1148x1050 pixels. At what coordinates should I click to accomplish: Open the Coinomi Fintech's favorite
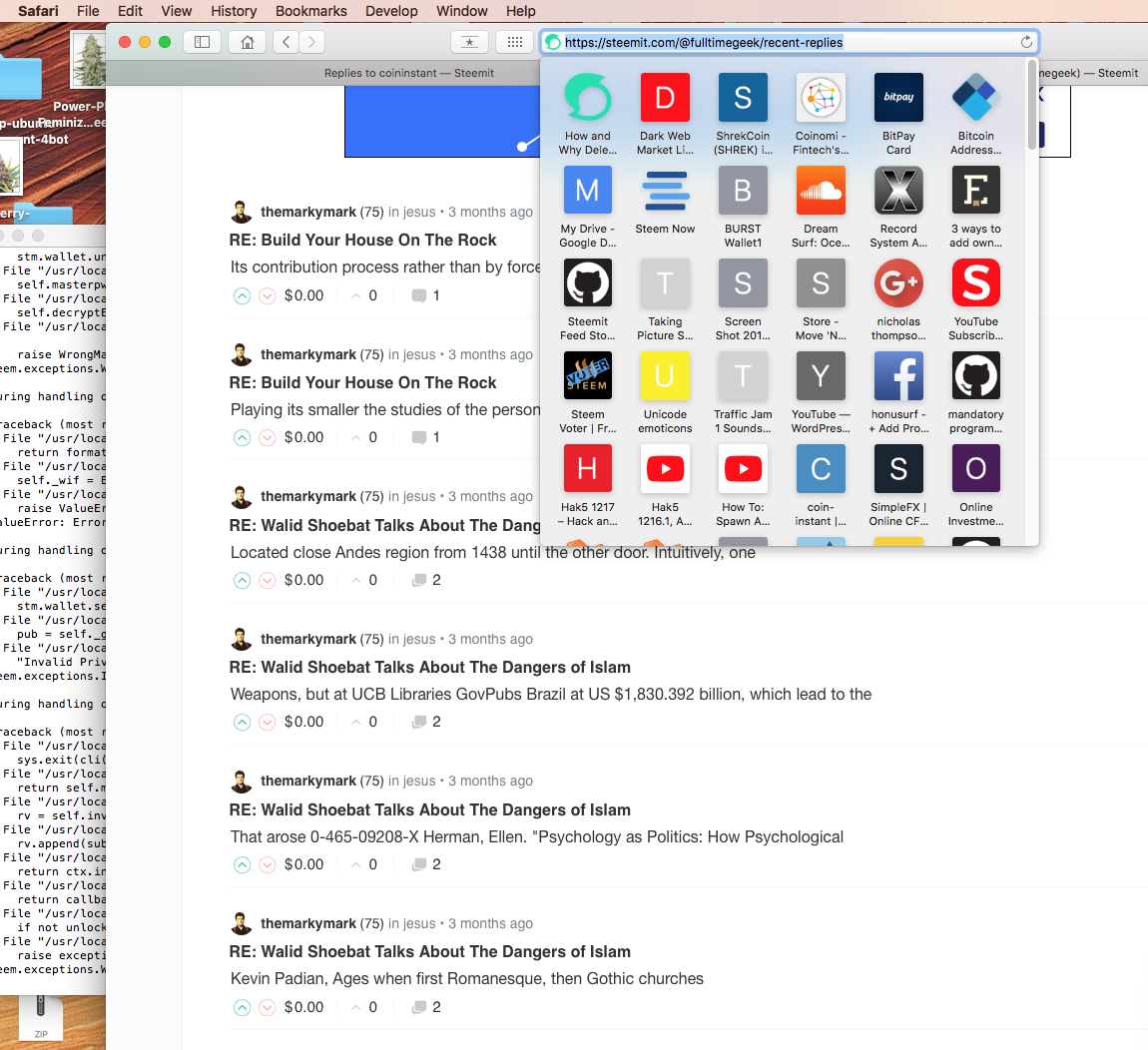point(821,114)
